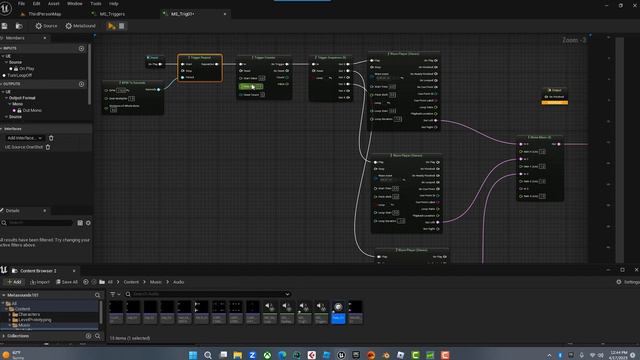Image resolution: width=640 pixels, height=360 pixels.
Task: Close the Content Browser 2 tab
Action: pyautogui.click(x=74, y=271)
